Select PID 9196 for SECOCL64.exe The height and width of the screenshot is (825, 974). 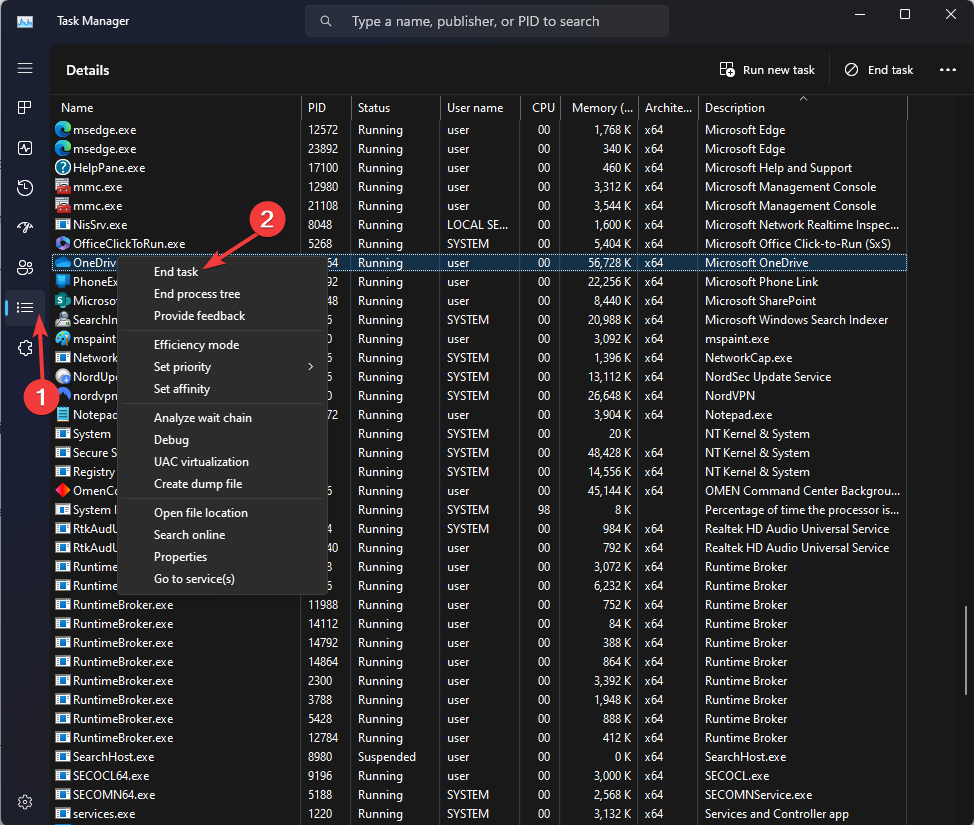(322, 775)
